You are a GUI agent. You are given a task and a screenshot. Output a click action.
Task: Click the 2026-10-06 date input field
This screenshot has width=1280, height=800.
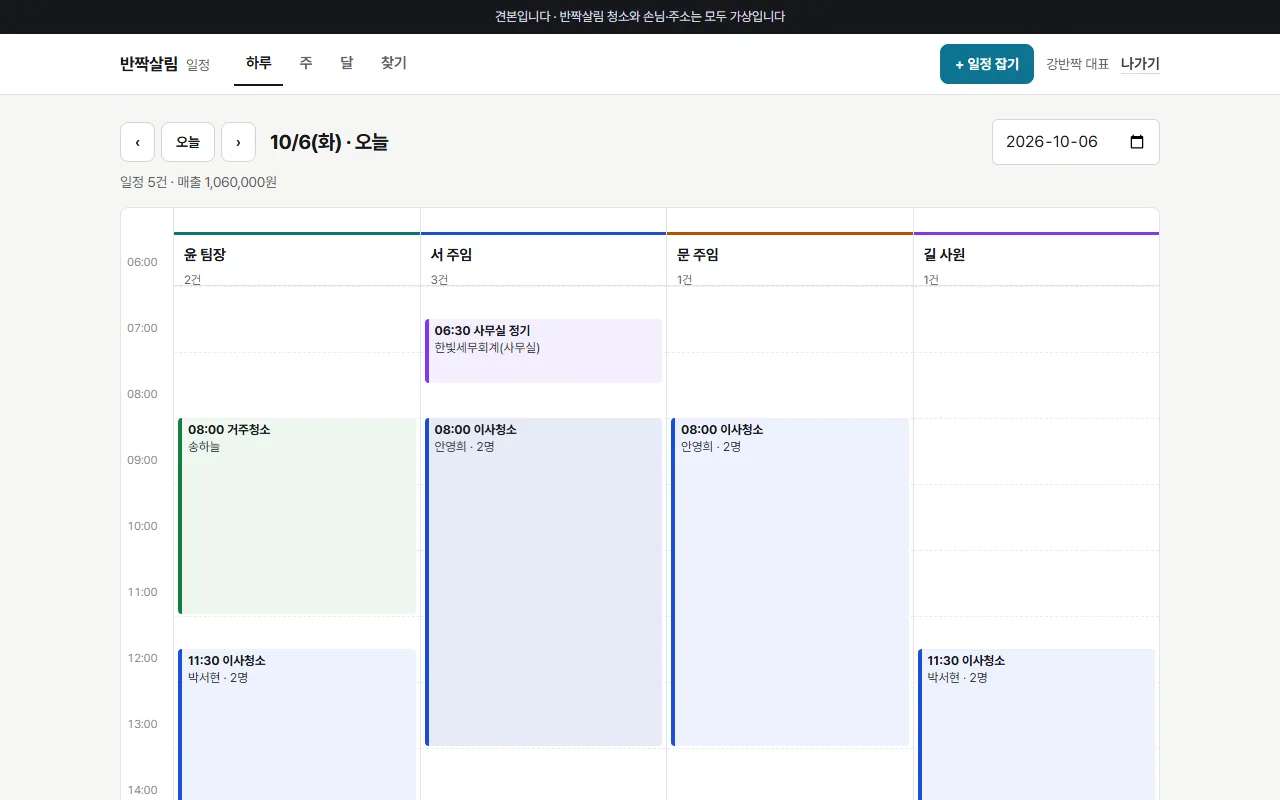(1076, 142)
